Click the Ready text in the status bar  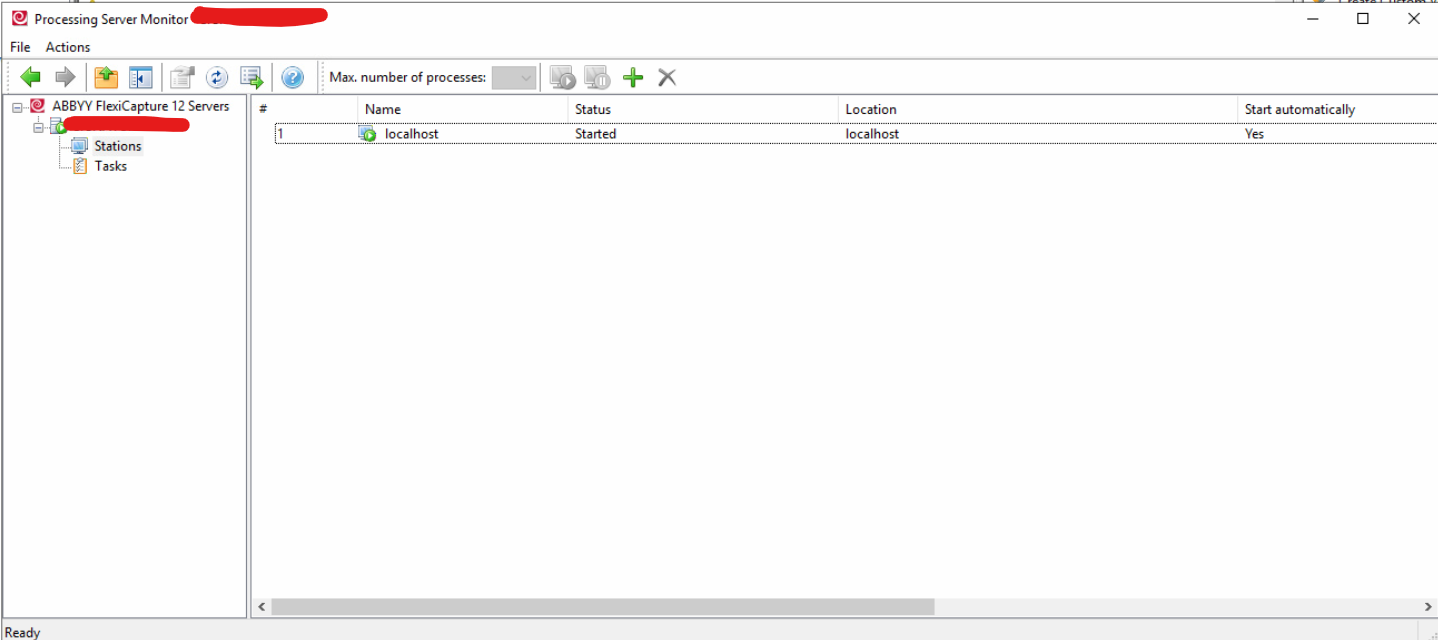pos(23,632)
